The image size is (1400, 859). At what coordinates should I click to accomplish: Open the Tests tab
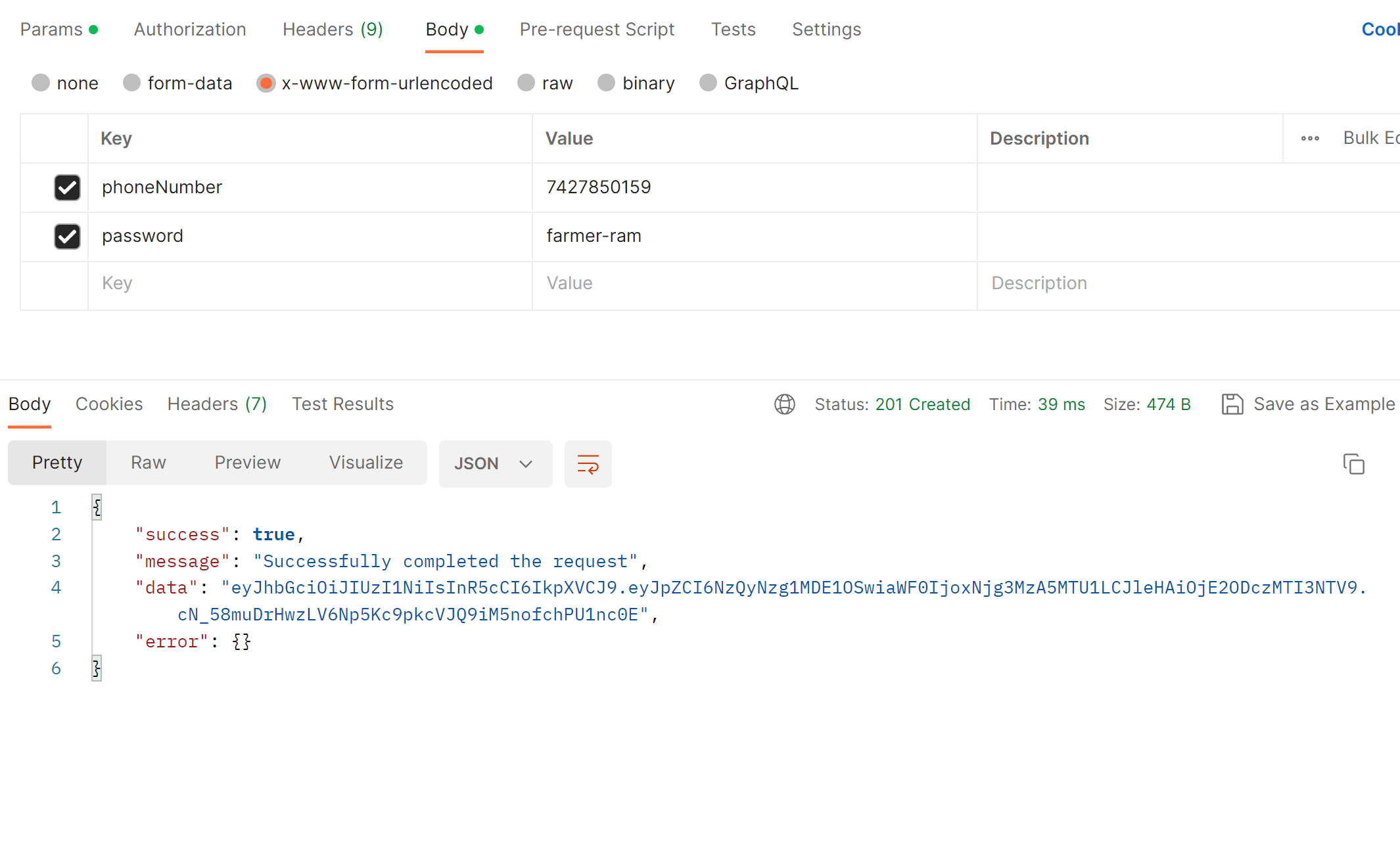733,29
